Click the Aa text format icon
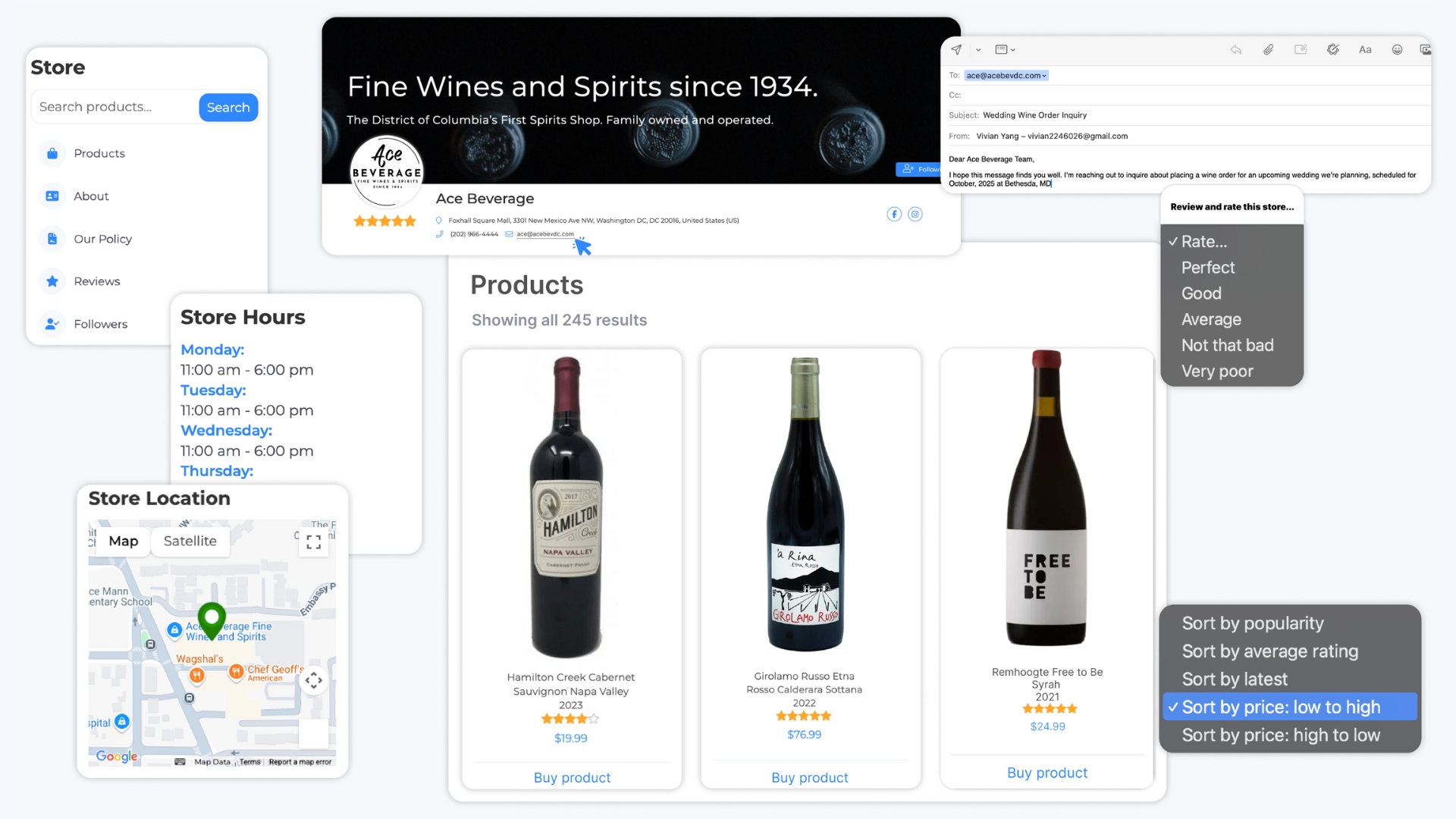 (x=1365, y=50)
